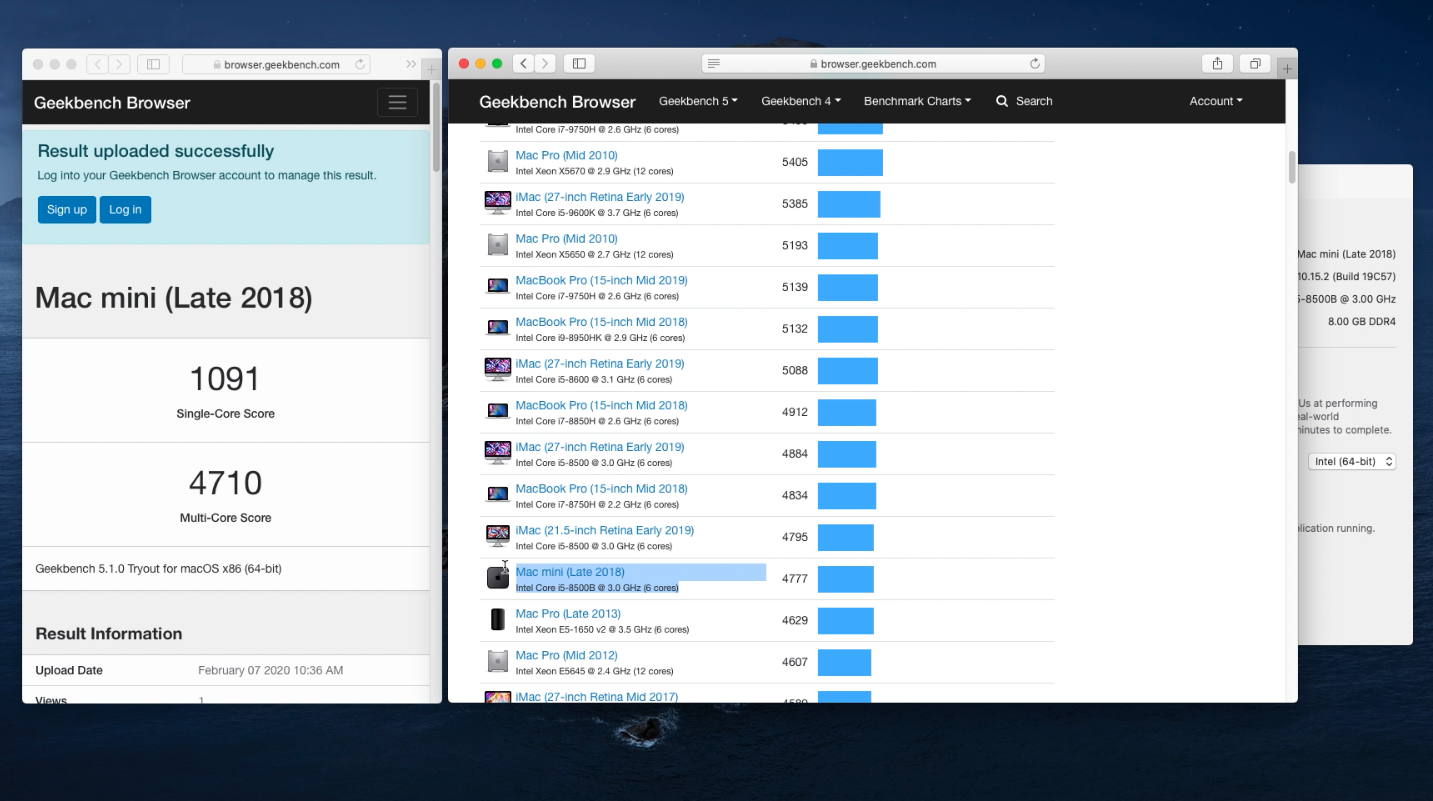Open hamburger menu in left Geekbench window
The image size is (1433, 801).
click(397, 102)
